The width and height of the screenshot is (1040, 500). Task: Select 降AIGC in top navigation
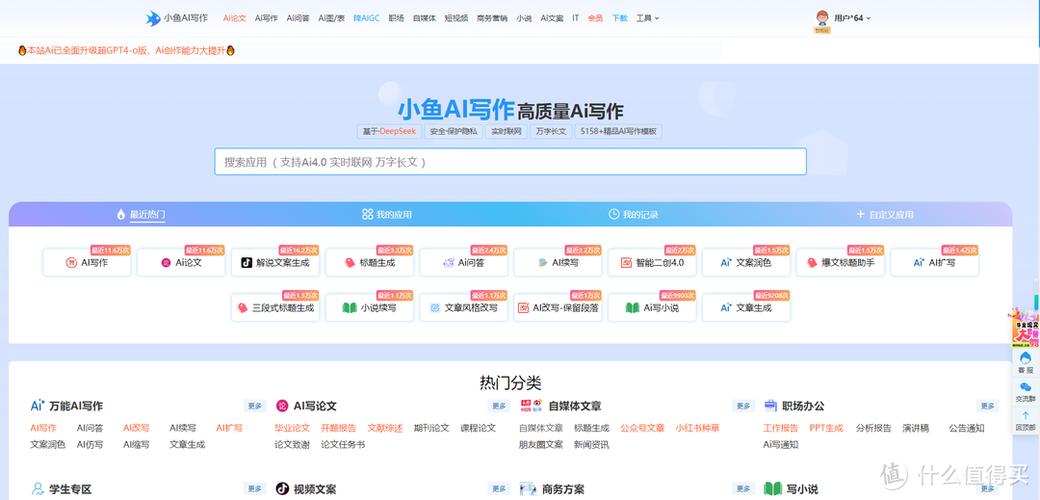tap(367, 19)
